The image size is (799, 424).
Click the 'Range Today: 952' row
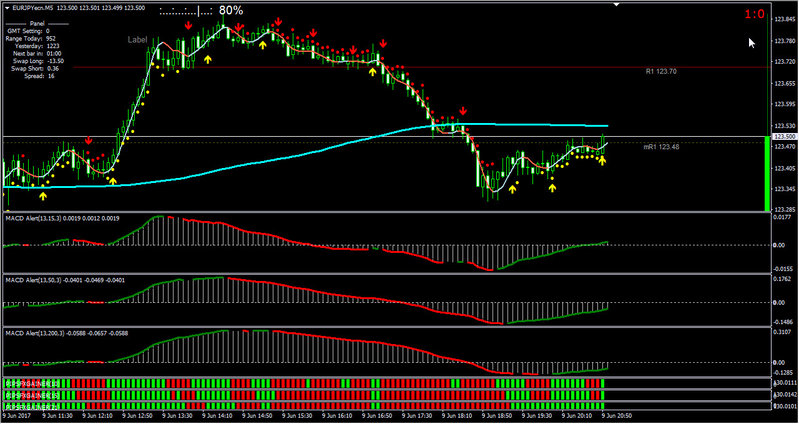click(x=31, y=38)
